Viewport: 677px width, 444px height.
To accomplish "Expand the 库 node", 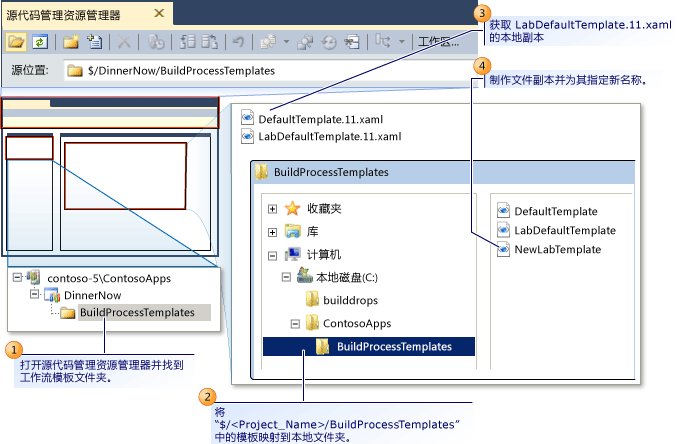I will tap(272, 232).
